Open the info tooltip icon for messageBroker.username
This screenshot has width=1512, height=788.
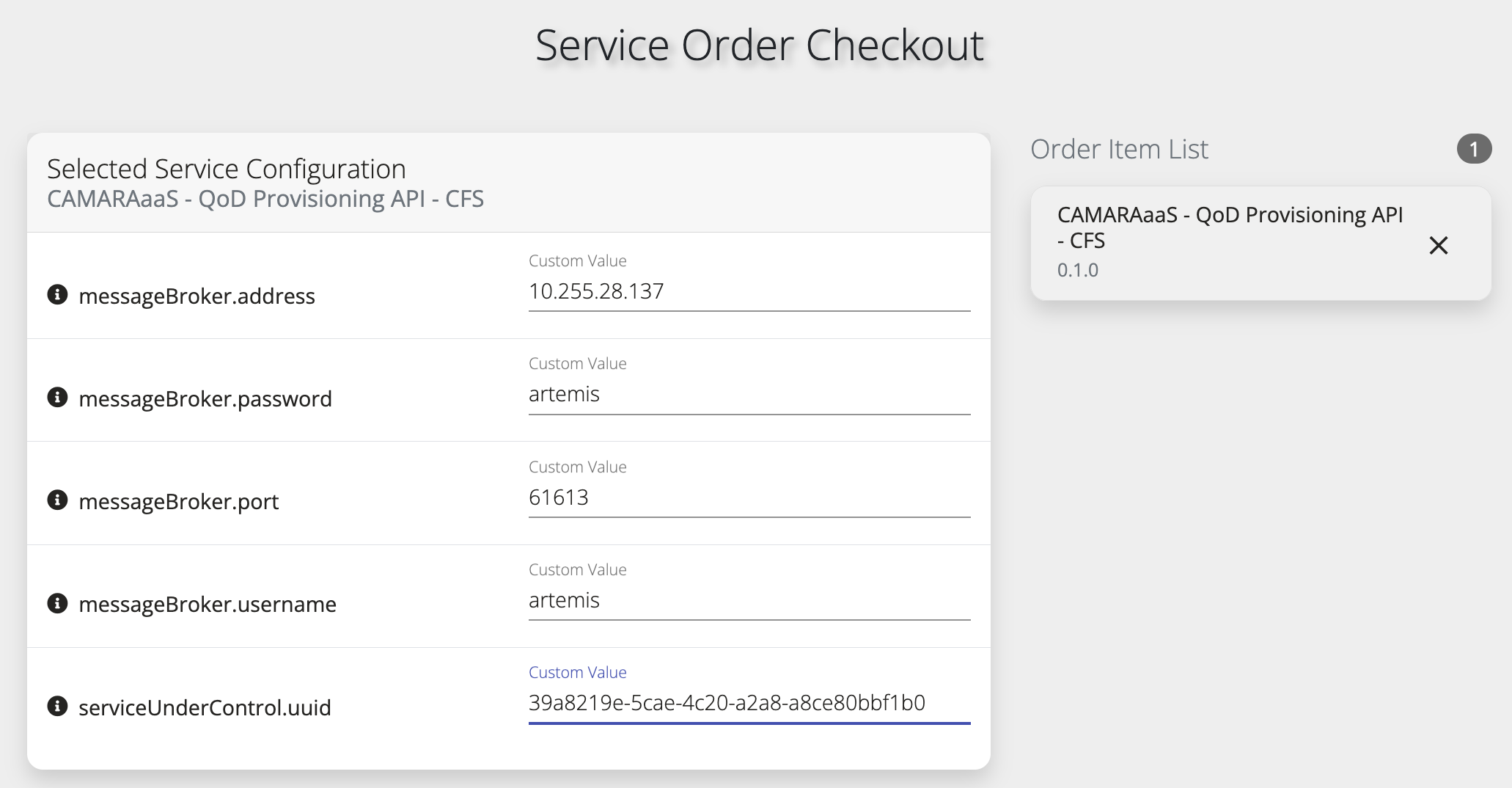click(x=57, y=603)
